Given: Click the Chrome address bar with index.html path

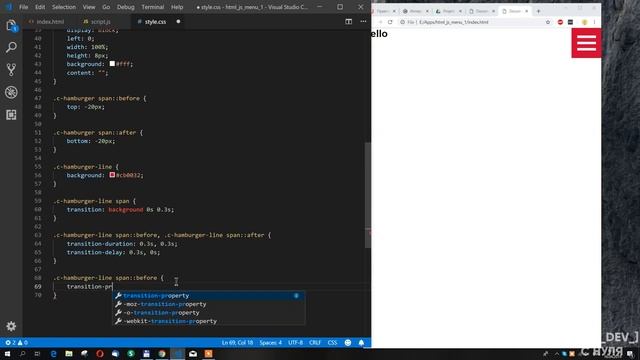Looking at the screenshot, I should 473,22.
